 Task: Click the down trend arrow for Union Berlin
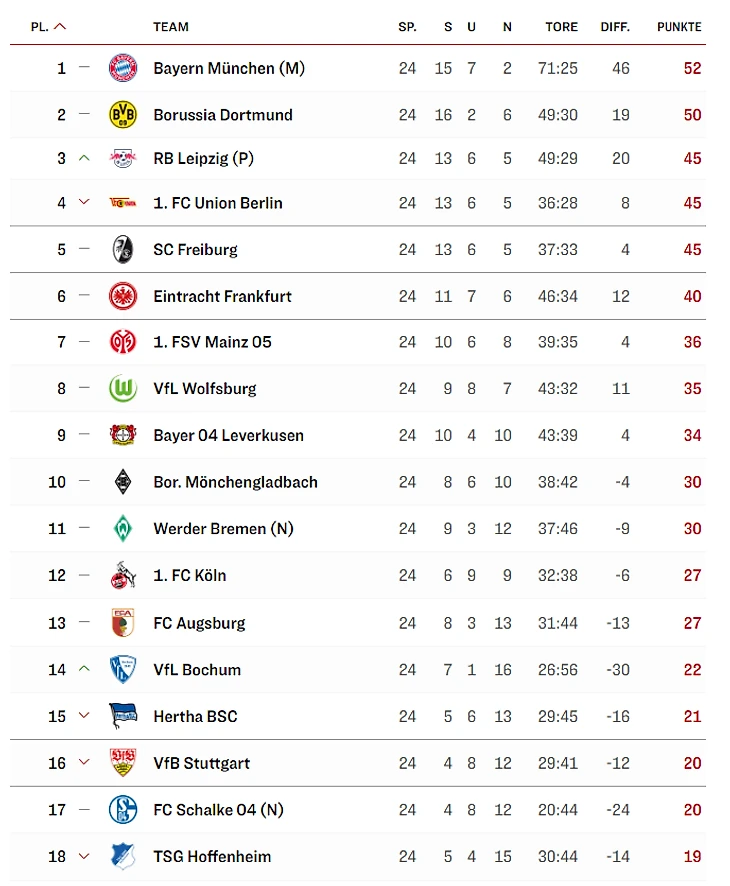click(x=84, y=202)
